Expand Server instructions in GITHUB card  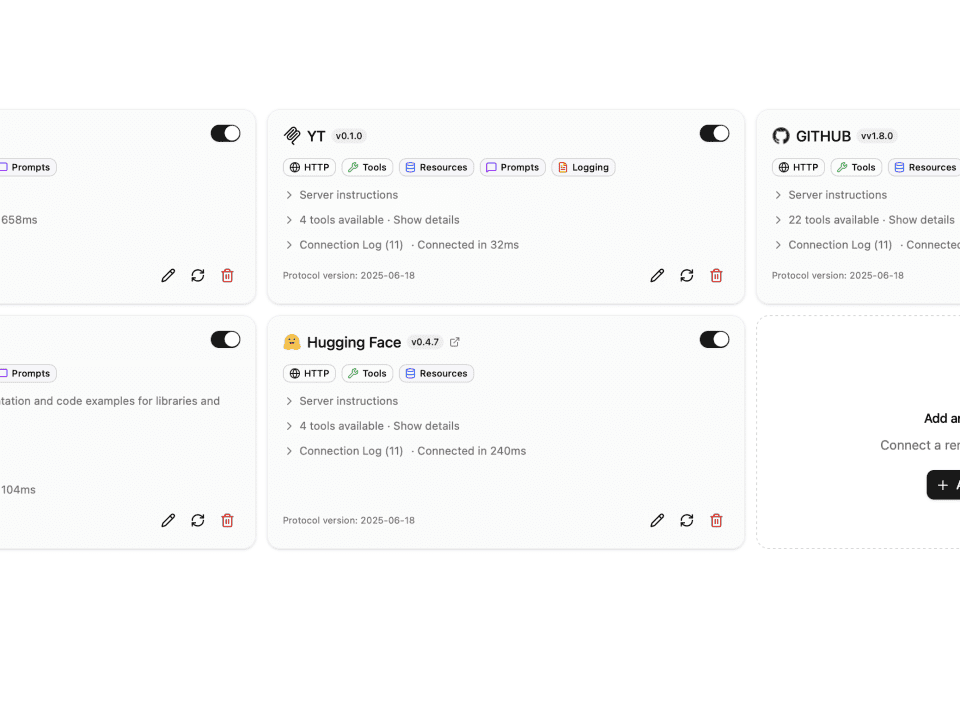pos(831,195)
